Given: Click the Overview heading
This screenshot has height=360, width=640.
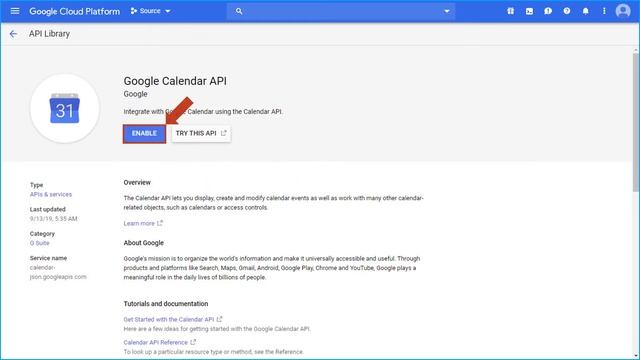Looking at the screenshot, I should point(137,182).
